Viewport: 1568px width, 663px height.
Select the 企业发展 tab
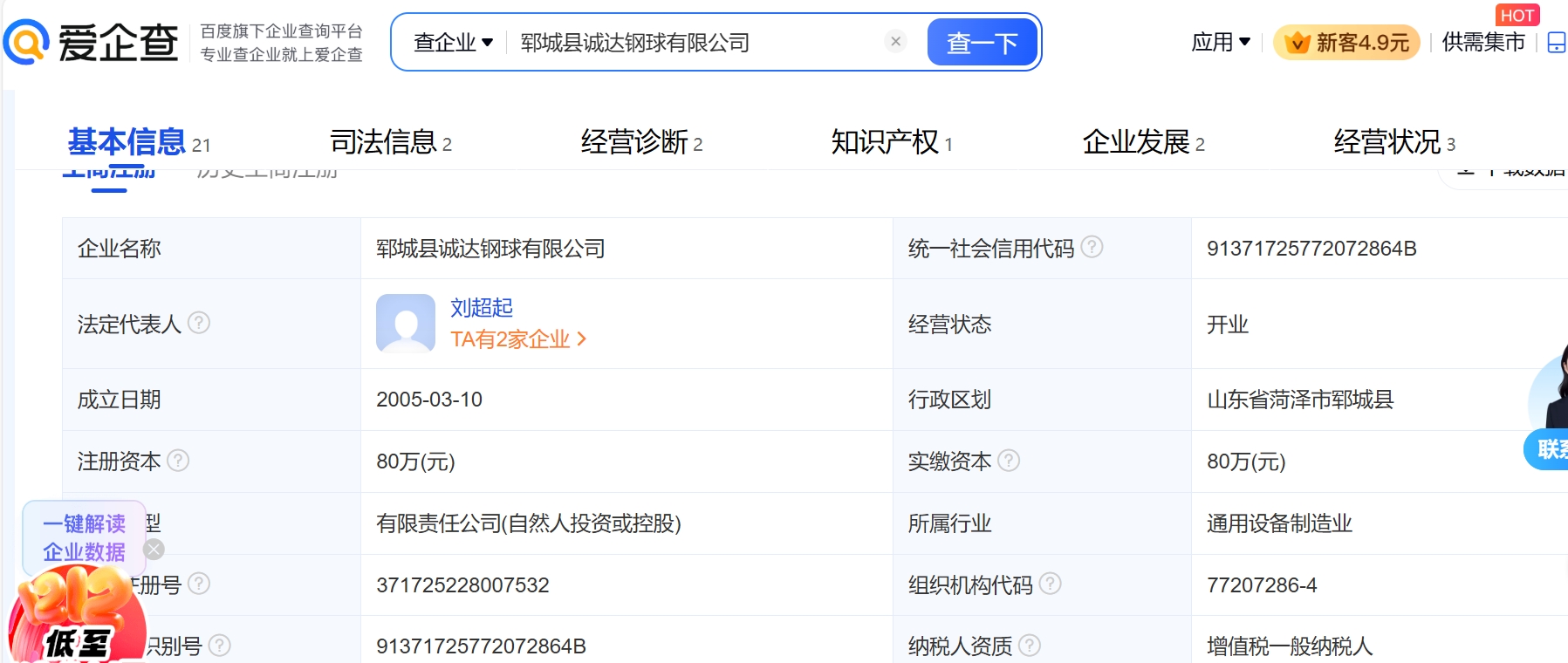pos(1144,141)
